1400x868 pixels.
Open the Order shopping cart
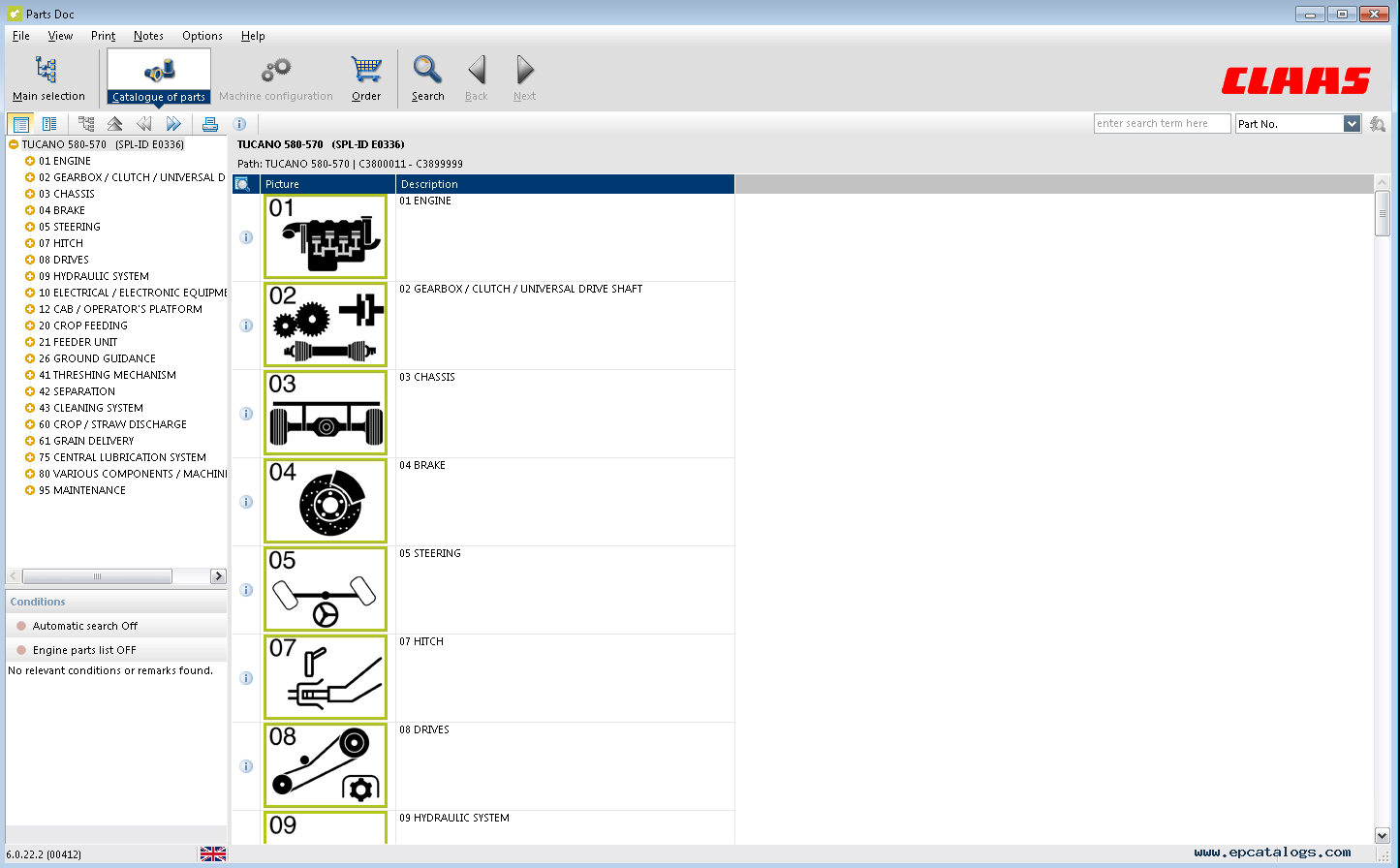366,77
